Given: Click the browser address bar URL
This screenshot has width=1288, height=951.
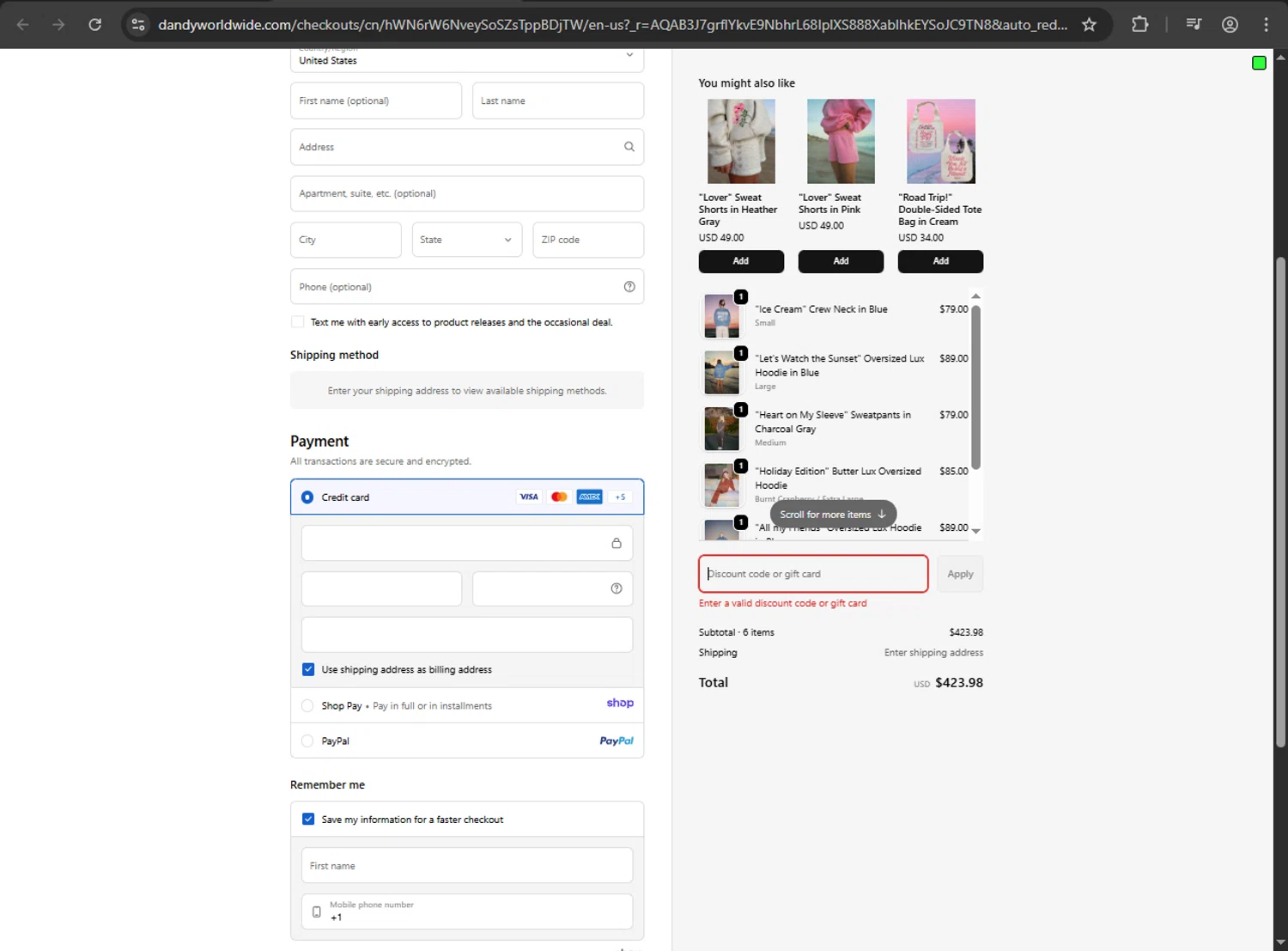Looking at the screenshot, I should click(x=612, y=25).
